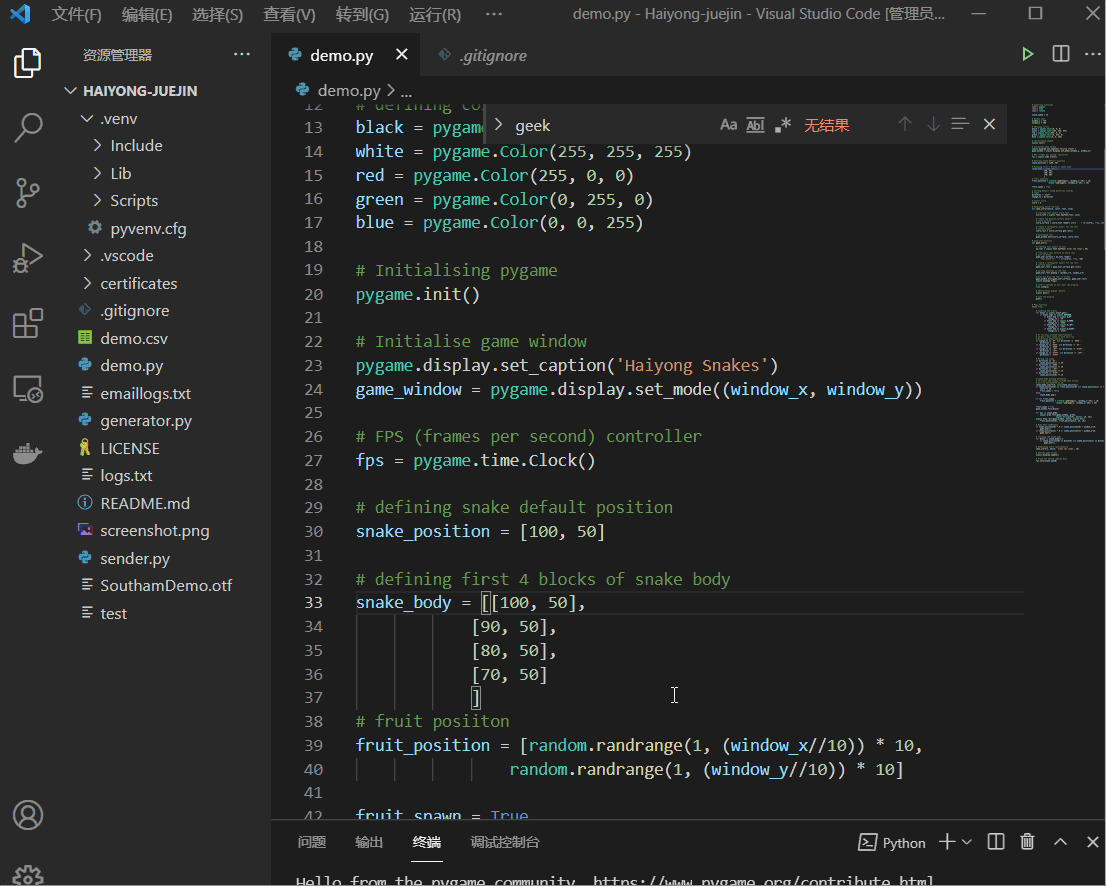The width and height of the screenshot is (1106, 886).
Task: Open the terminal launch profile dropdown
Action: (967, 842)
